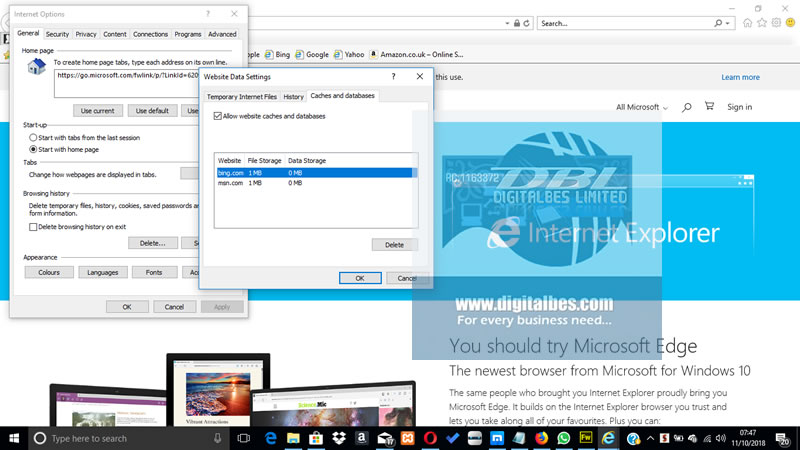This screenshot has height=450, width=800.
Task: Select Start with home page option
Action: pyautogui.click(x=33, y=149)
